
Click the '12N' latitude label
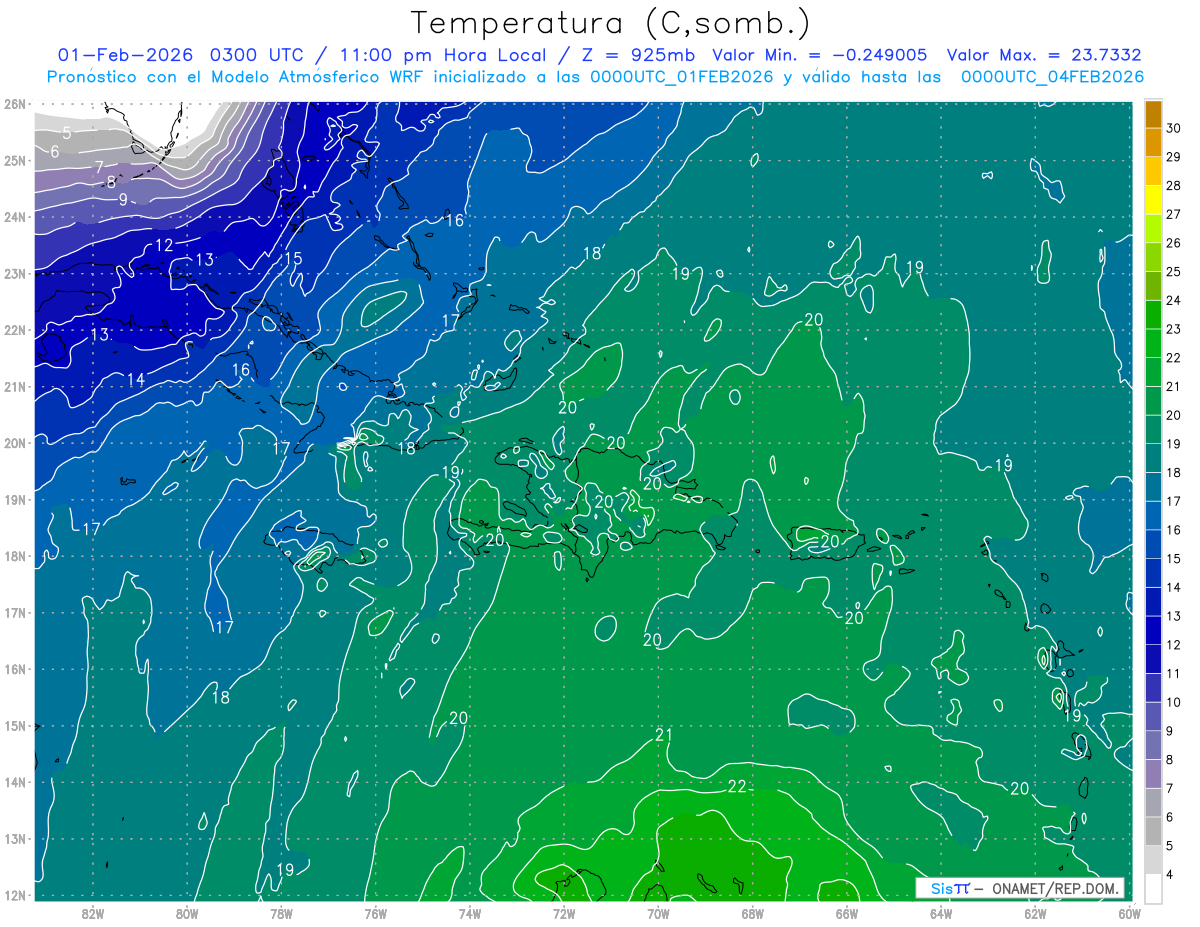tap(14, 895)
